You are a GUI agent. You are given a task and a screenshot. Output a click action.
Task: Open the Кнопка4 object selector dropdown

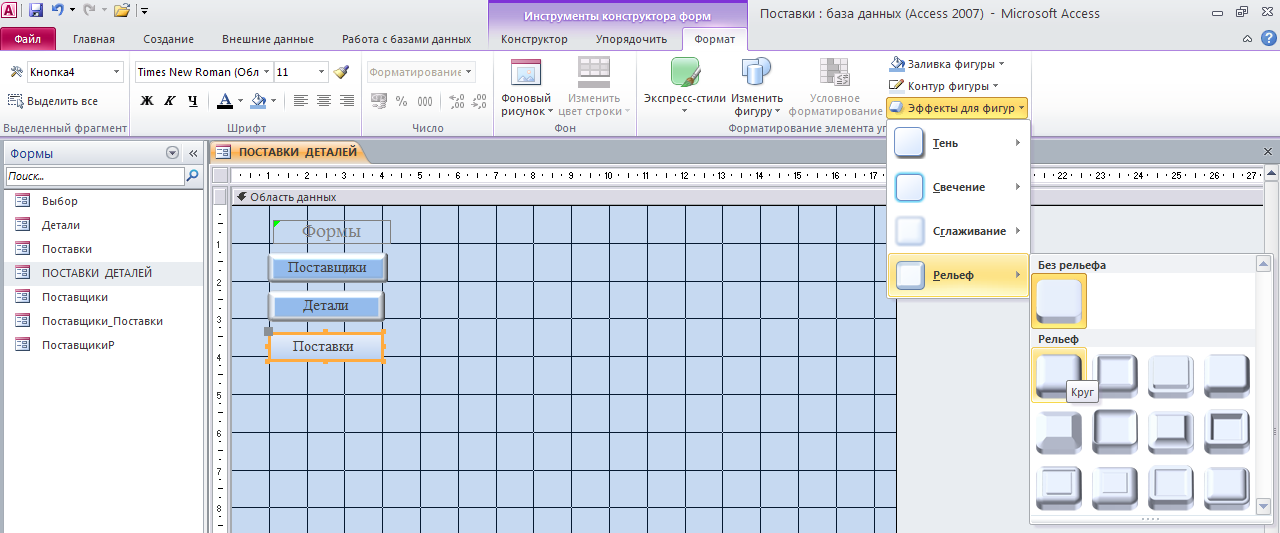(117, 72)
